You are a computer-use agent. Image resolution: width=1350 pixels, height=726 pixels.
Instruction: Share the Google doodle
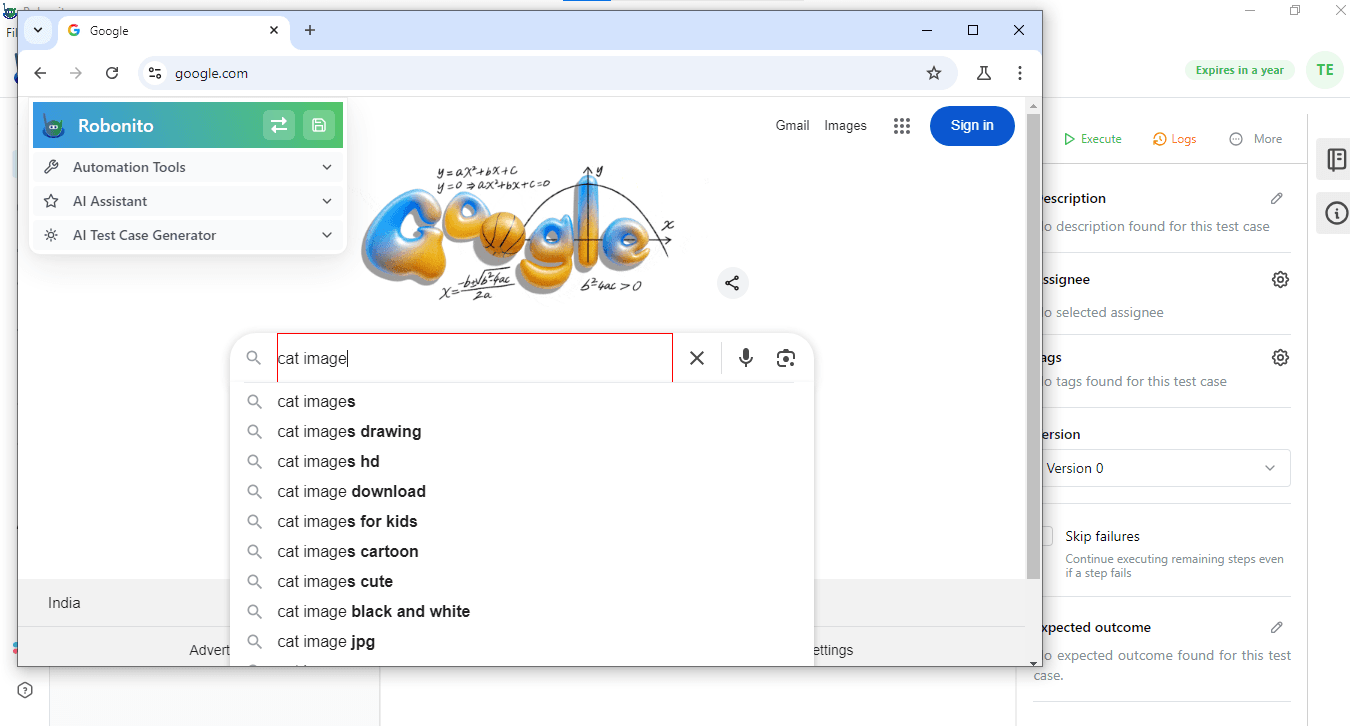(x=732, y=283)
